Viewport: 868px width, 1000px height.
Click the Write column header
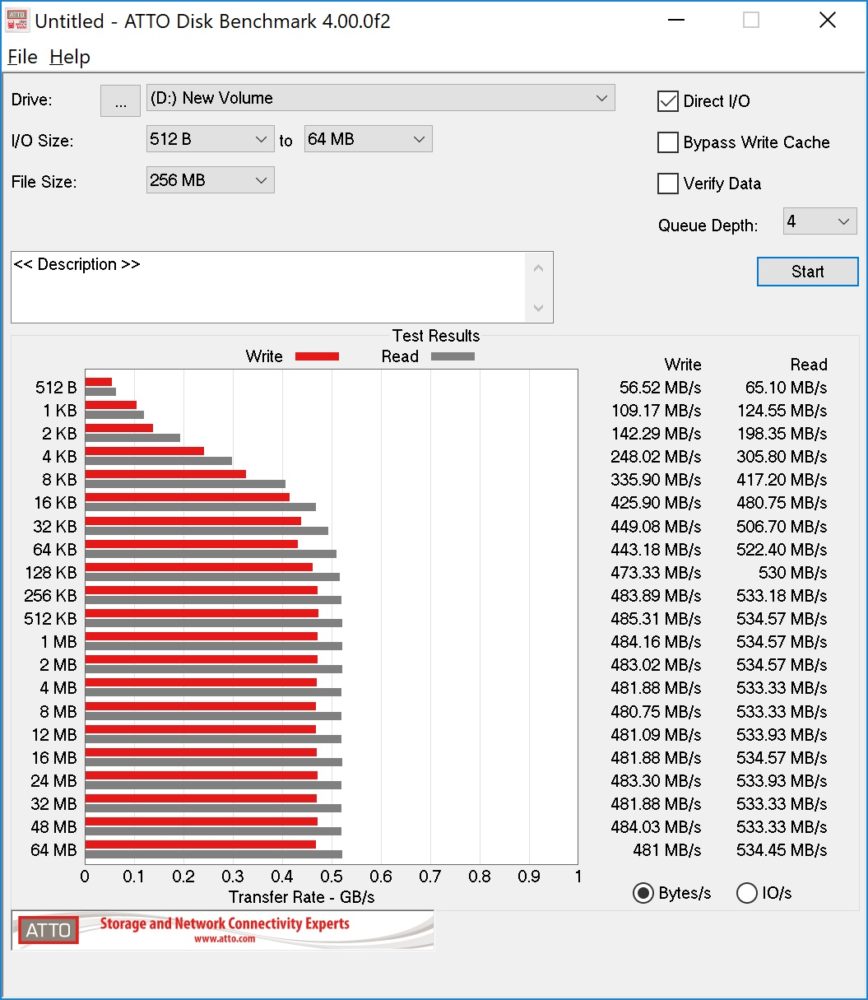(x=682, y=365)
